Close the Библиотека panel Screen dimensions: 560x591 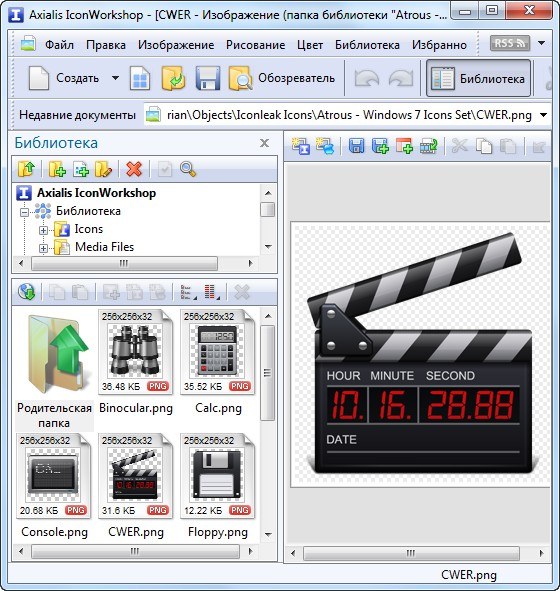[265, 143]
